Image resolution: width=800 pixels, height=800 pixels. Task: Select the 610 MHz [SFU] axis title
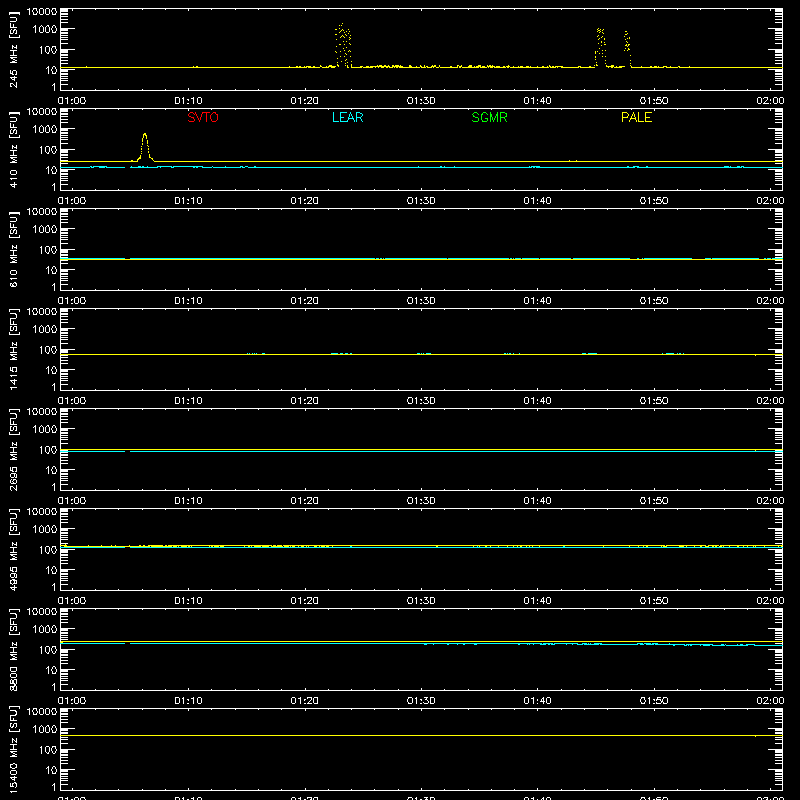click(14, 249)
